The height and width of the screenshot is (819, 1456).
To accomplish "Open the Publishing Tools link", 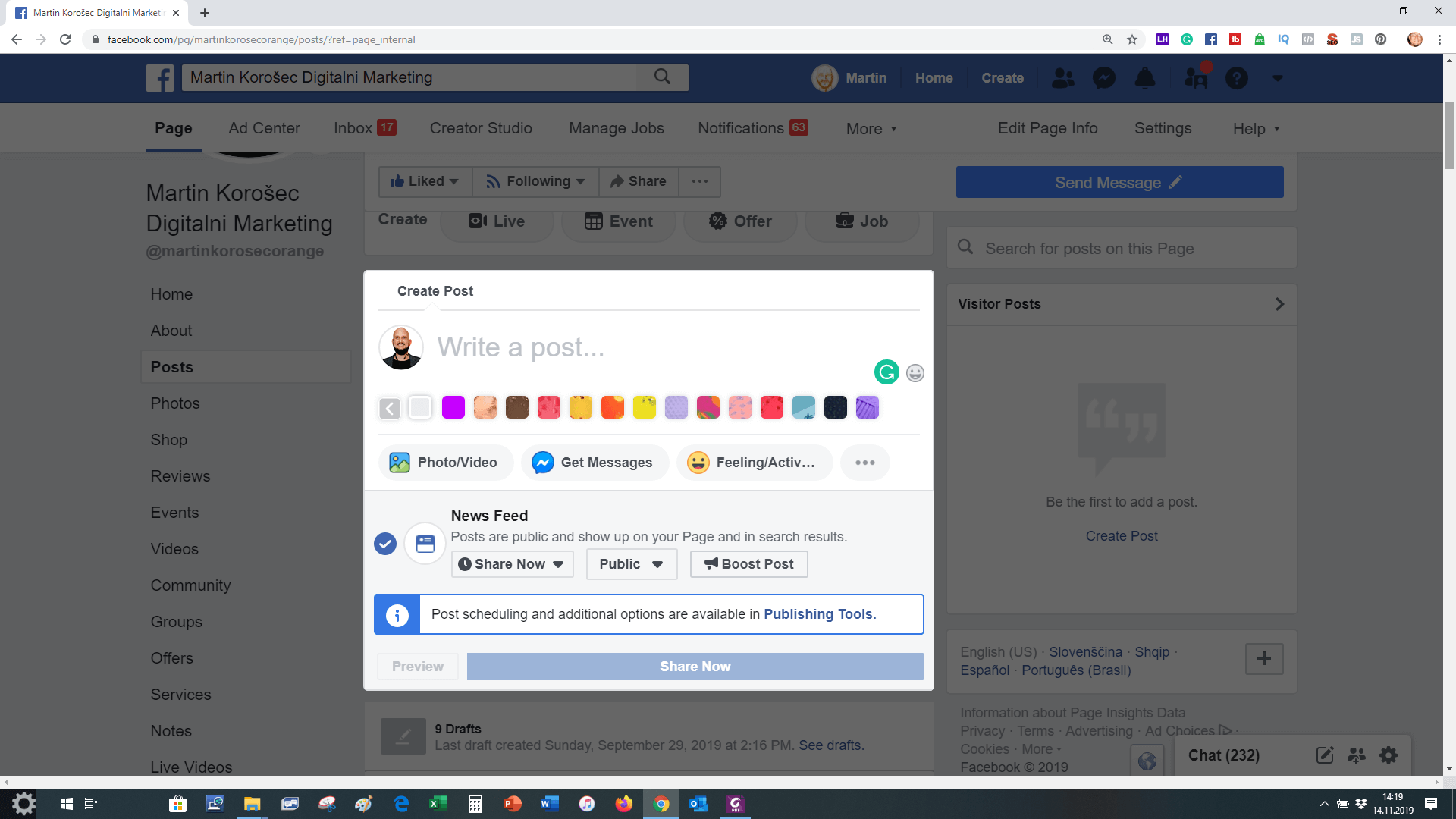I will (x=819, y=614).
